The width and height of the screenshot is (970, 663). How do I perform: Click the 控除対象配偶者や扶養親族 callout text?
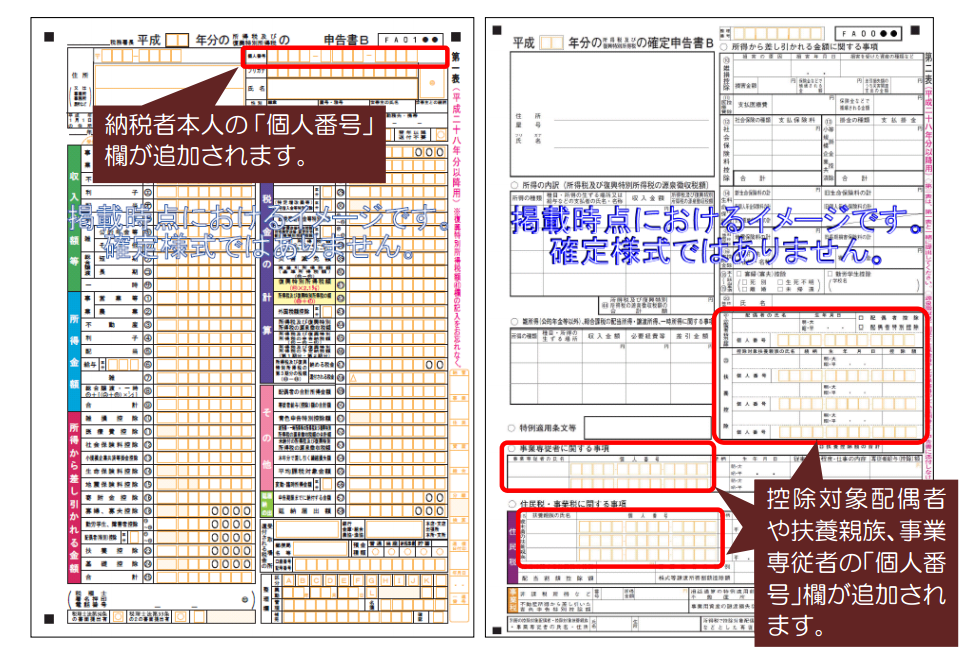856,562
